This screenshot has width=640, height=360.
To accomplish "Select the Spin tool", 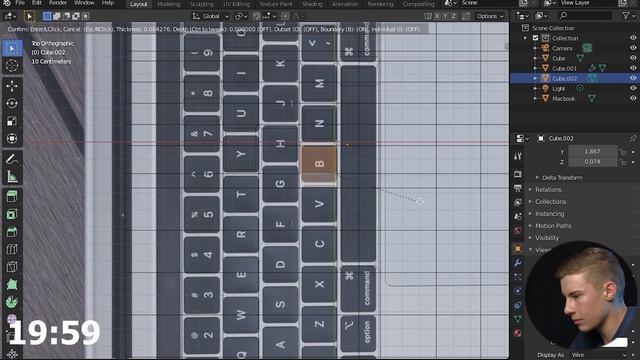I will [12, 302].
